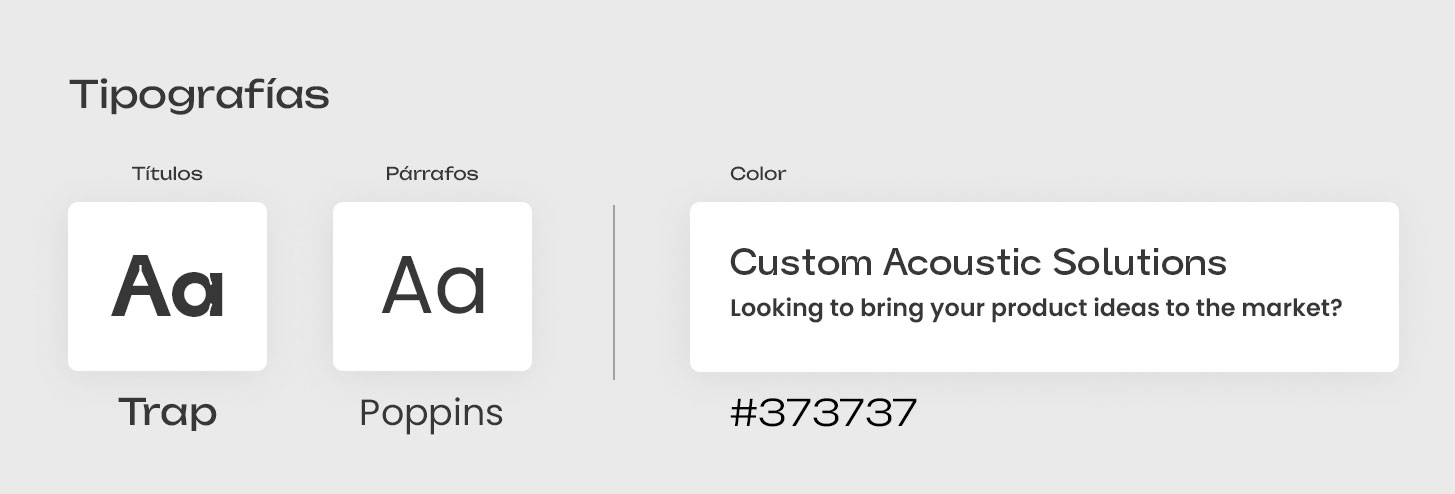
Task: Click the word Acoustic in headline
Action: [948, 262]
